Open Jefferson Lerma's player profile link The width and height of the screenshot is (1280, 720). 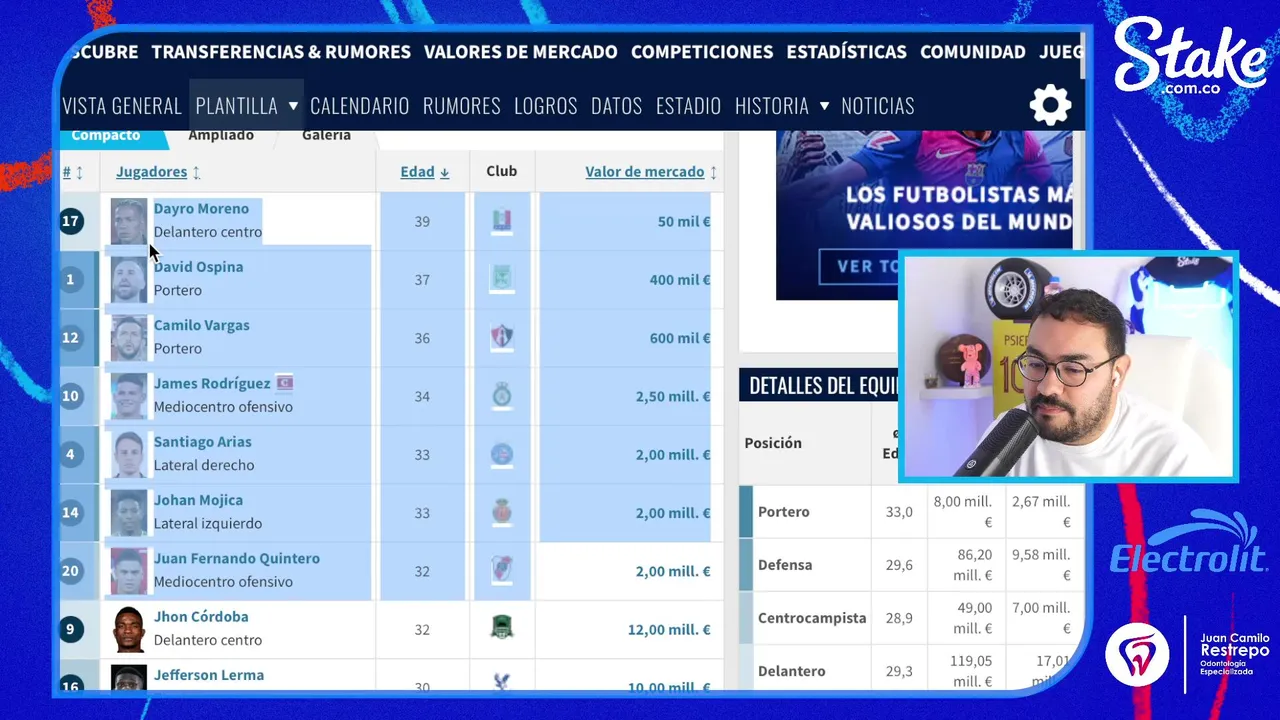click(209, 675)
